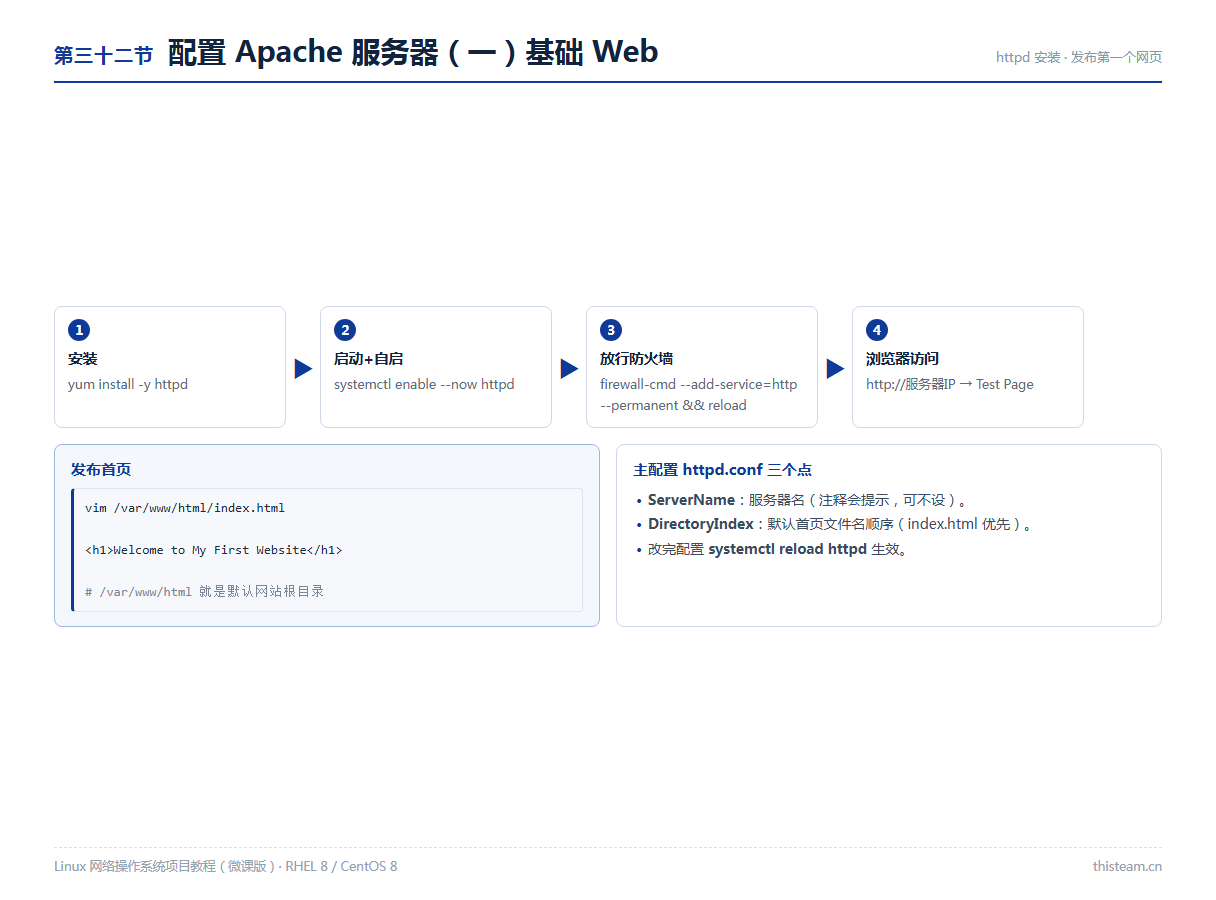Click the slide title "配置 Apache 服务器（一）基础 Web"
Image resolution: width=1216 pixels, height=900 pixels.
(413, 52)
